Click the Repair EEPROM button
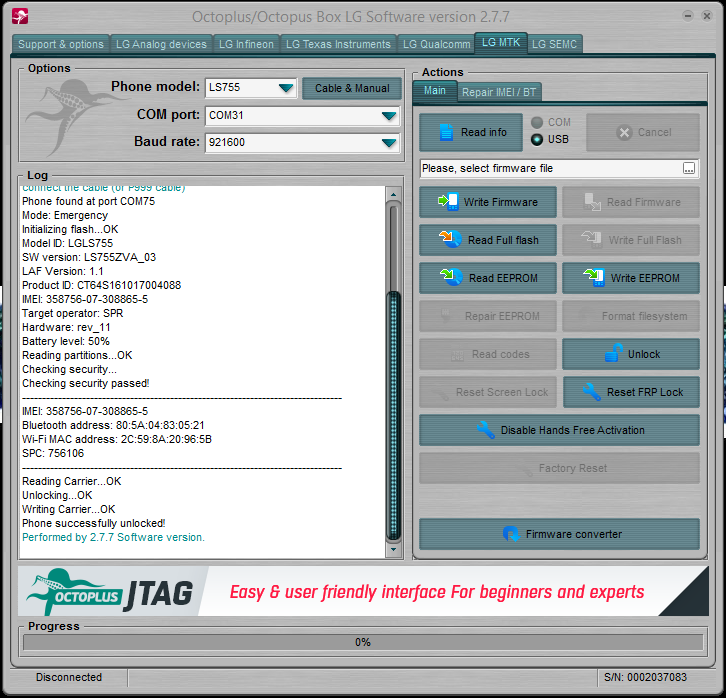 488,316
